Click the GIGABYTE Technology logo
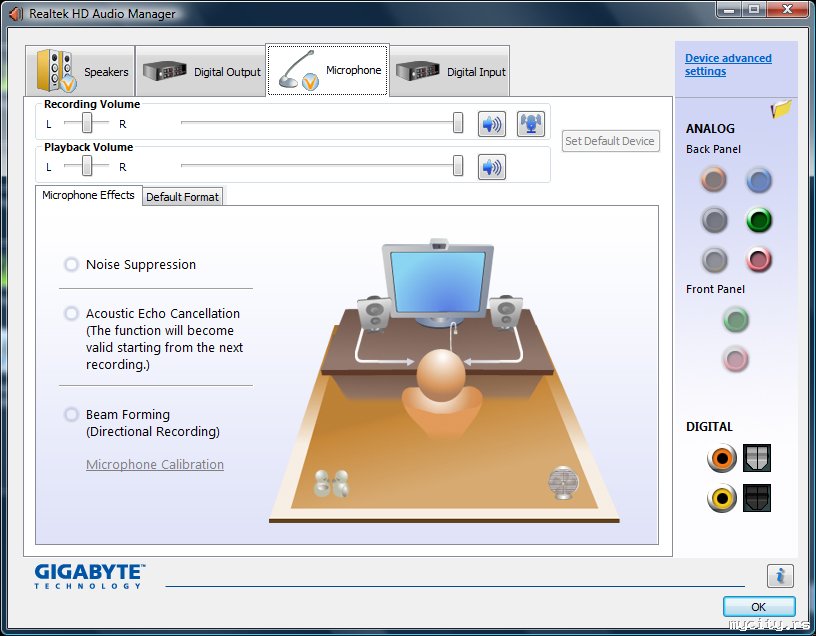The height and width of the screenshot is (636, 816). (90, 576)
